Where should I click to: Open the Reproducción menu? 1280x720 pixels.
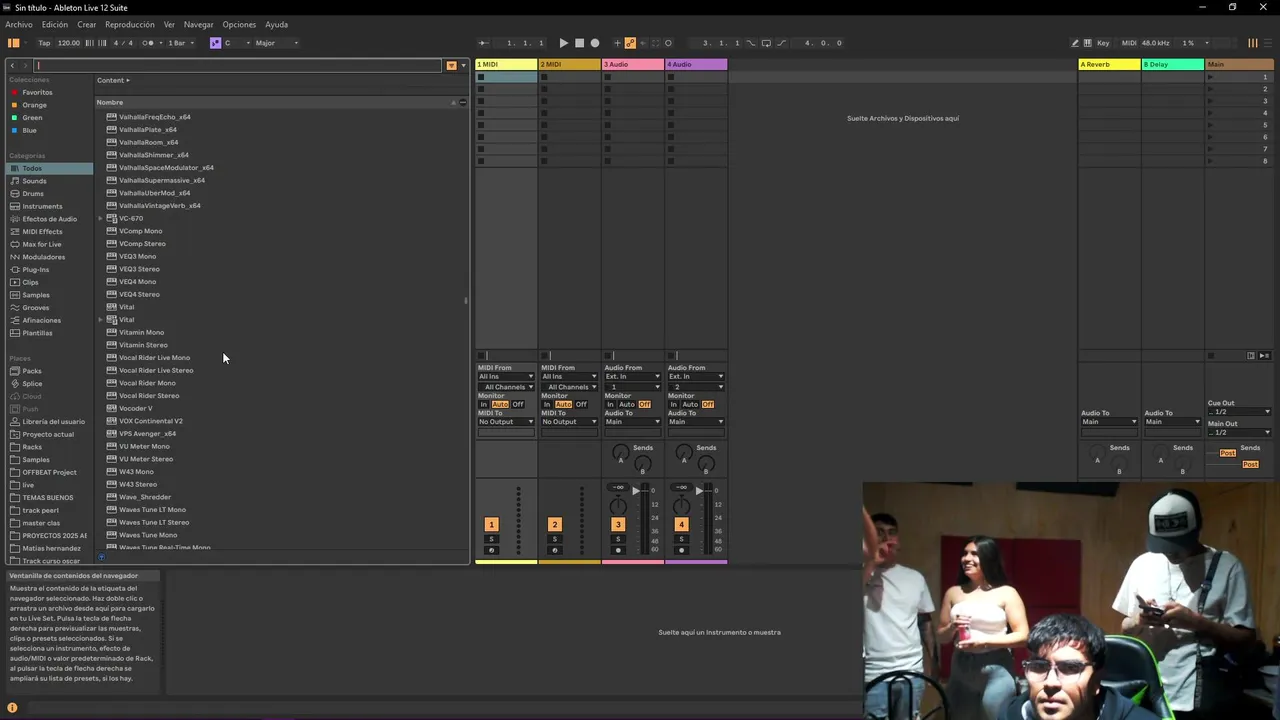point(130,24)
